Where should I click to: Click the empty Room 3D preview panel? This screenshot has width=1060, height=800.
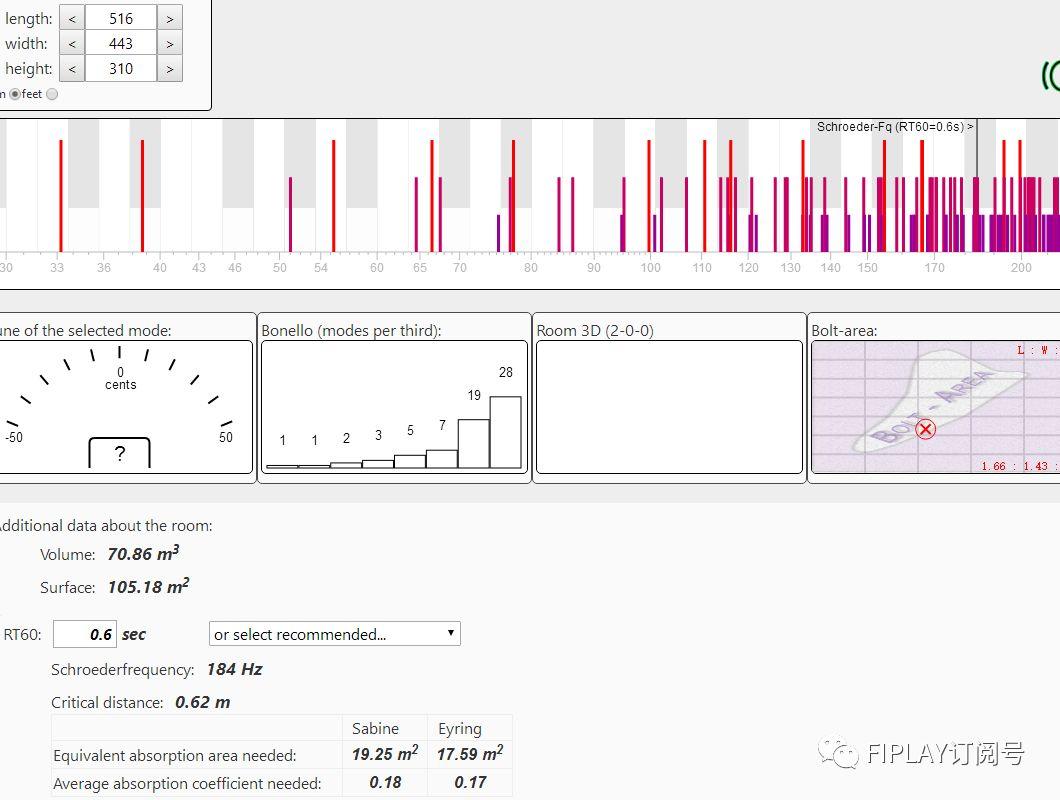[x=669, y=407]
